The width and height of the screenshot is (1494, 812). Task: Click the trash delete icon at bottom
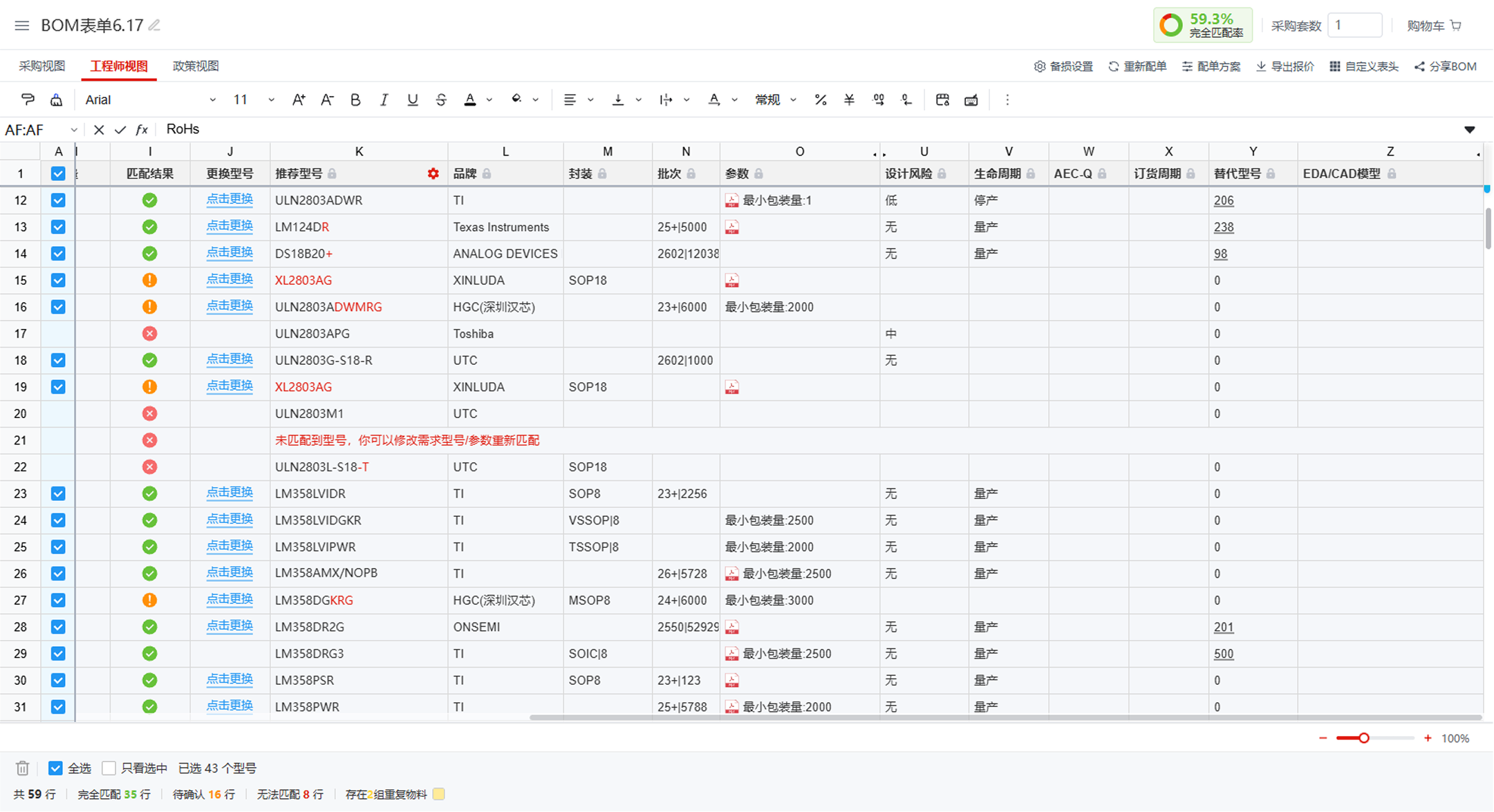coord(23,768)
